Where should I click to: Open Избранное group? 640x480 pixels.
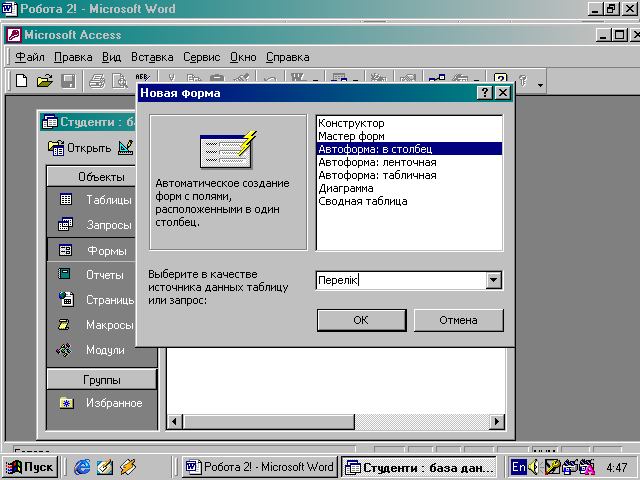tap(102, 403)
